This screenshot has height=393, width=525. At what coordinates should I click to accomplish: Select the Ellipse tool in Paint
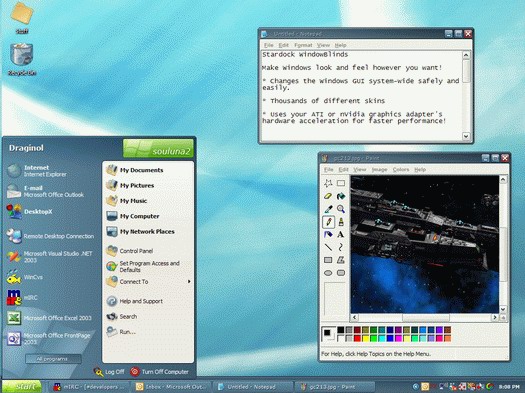point(328,273)
